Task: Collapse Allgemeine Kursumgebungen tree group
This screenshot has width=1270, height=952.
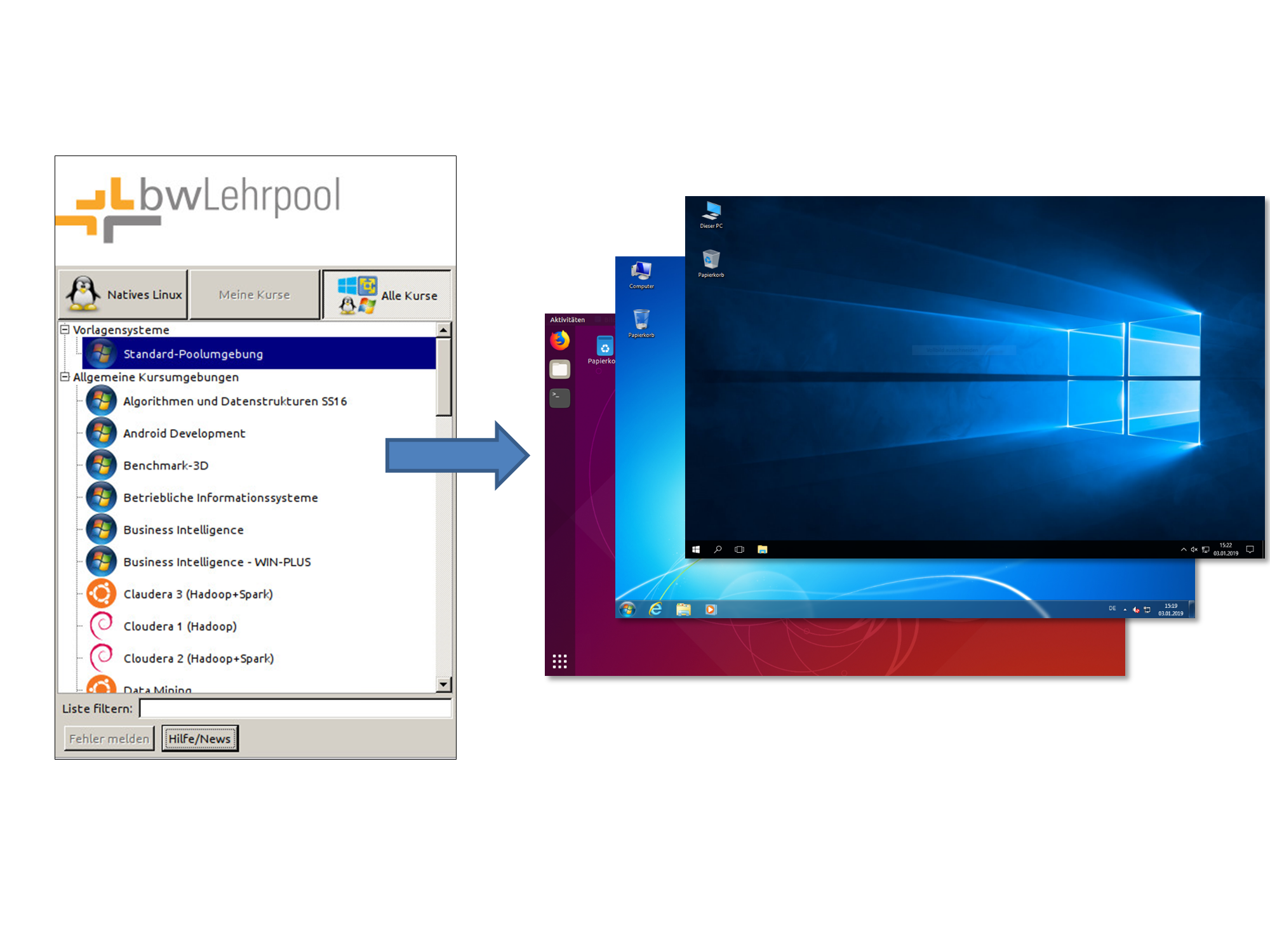Action: coord(65,377)
